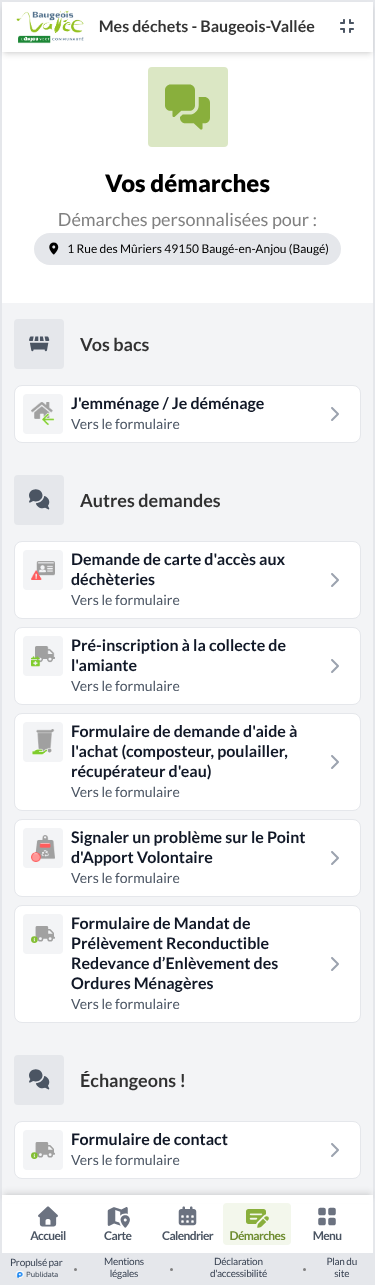Click the Point d'Apport Volontaire problem icon
375x1285 pixels.
tap(43, 848)
